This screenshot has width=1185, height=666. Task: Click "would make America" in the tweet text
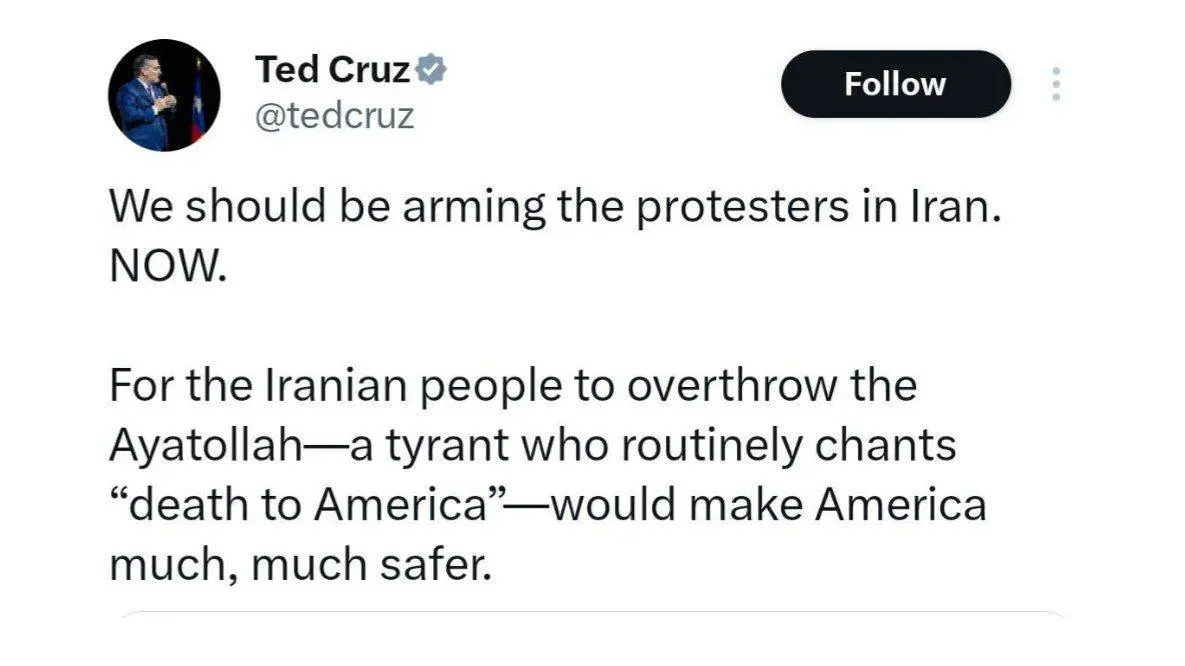click(x=768, y=505)
